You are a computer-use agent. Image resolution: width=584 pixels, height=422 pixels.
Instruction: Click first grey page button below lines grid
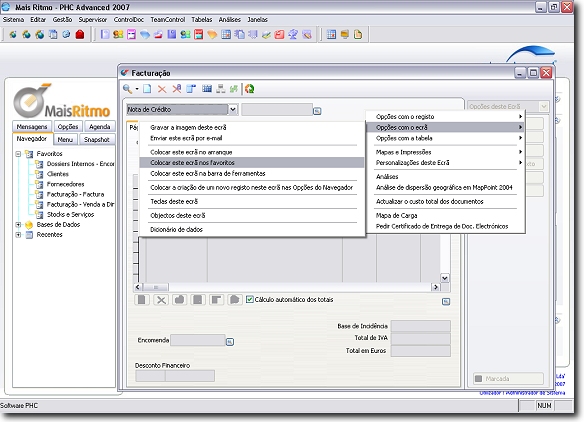(x=142, y=300)
